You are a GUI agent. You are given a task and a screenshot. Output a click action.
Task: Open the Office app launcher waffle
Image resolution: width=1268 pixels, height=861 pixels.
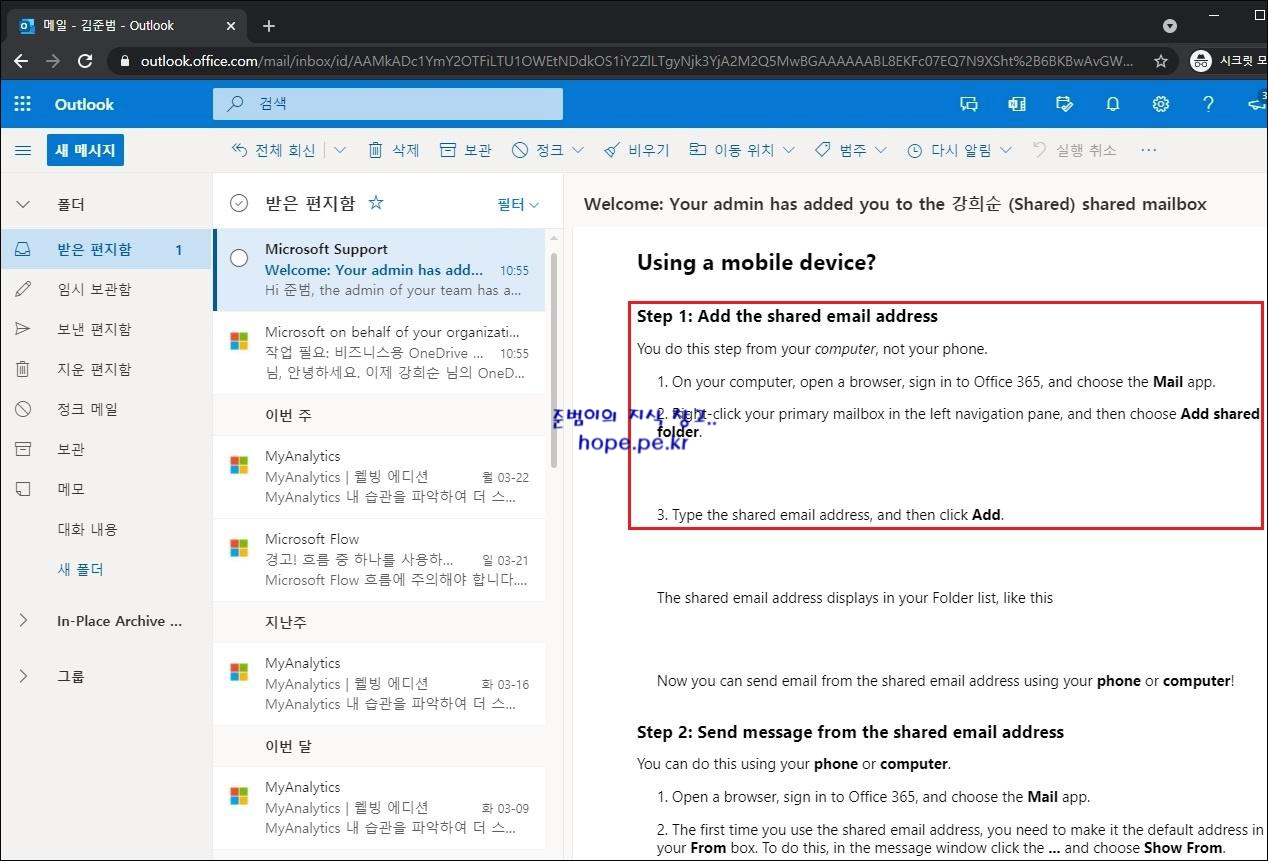point(22,104)
